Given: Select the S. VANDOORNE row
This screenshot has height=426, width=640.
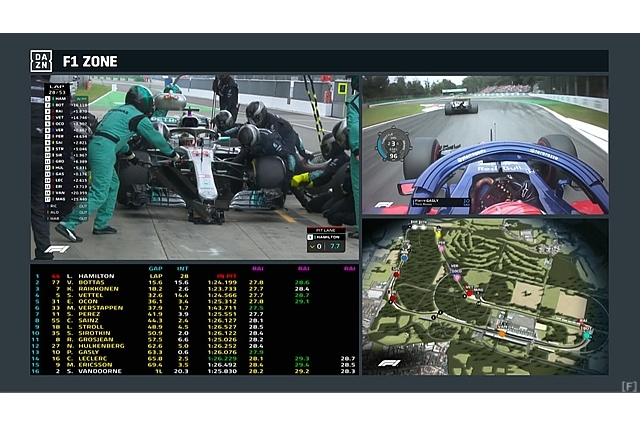Looking at the screenshot, I should coord(194,371).
